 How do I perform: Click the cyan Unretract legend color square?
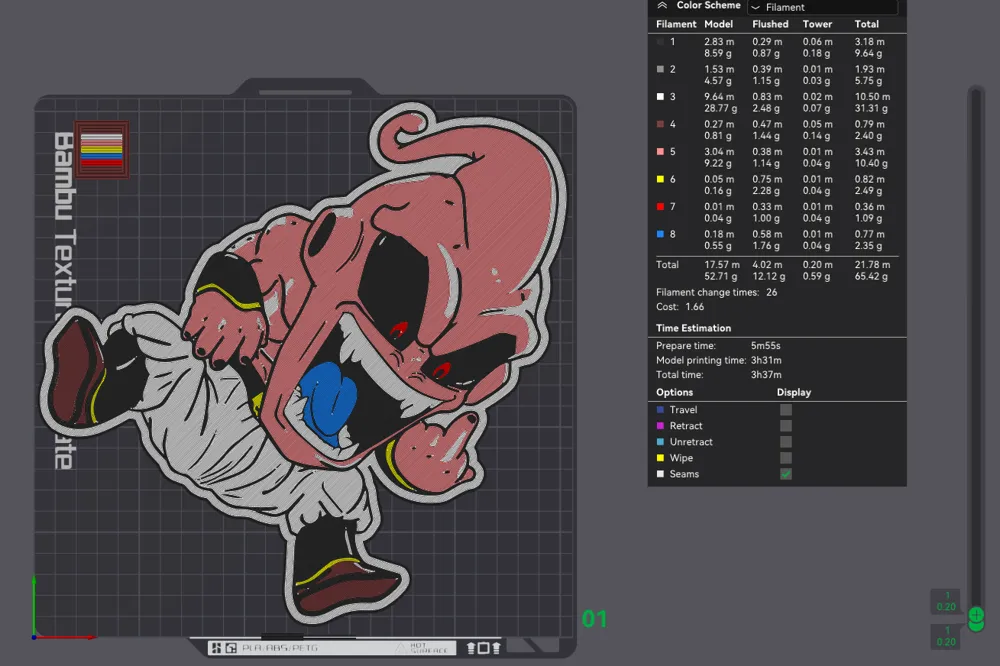[660, 441]
